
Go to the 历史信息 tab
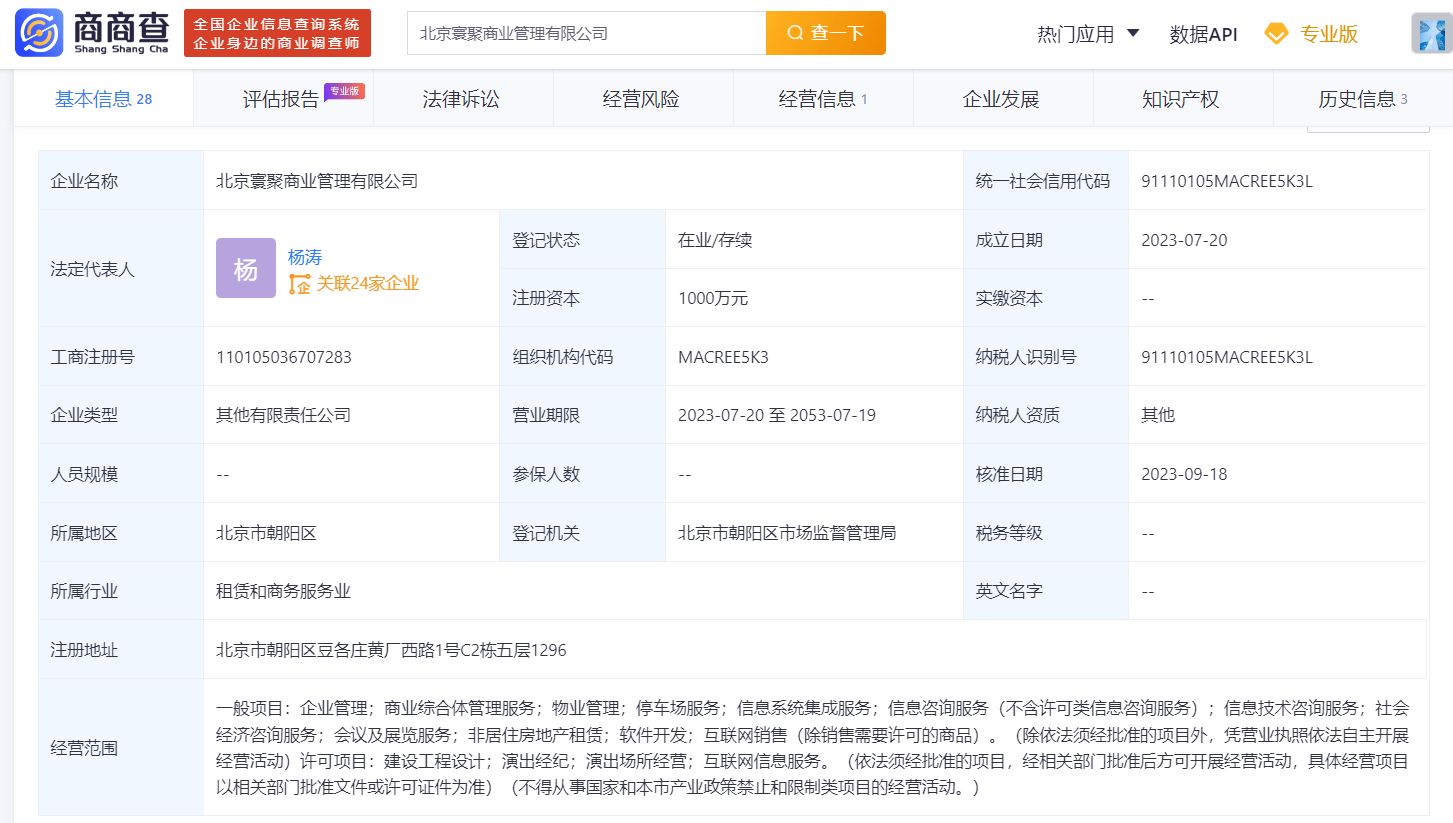(1362, 99)
